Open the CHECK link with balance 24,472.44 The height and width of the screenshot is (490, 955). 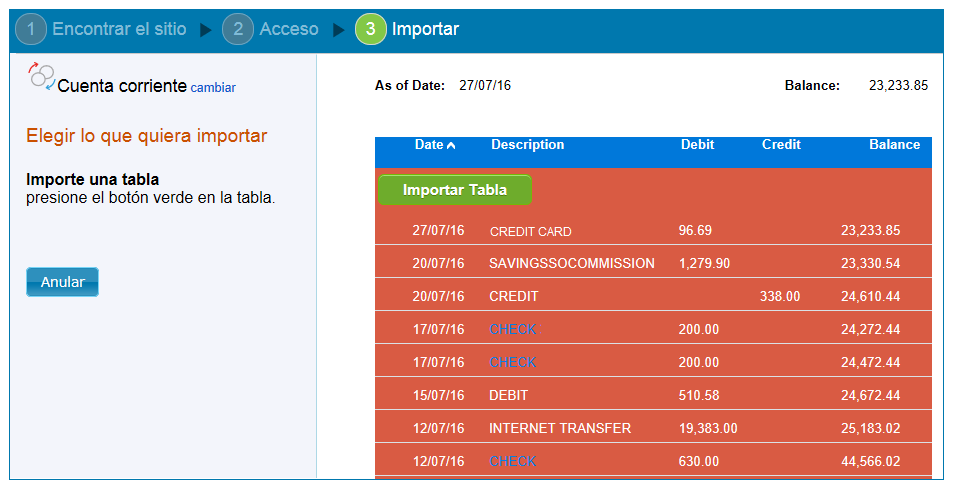click(513, 362)
